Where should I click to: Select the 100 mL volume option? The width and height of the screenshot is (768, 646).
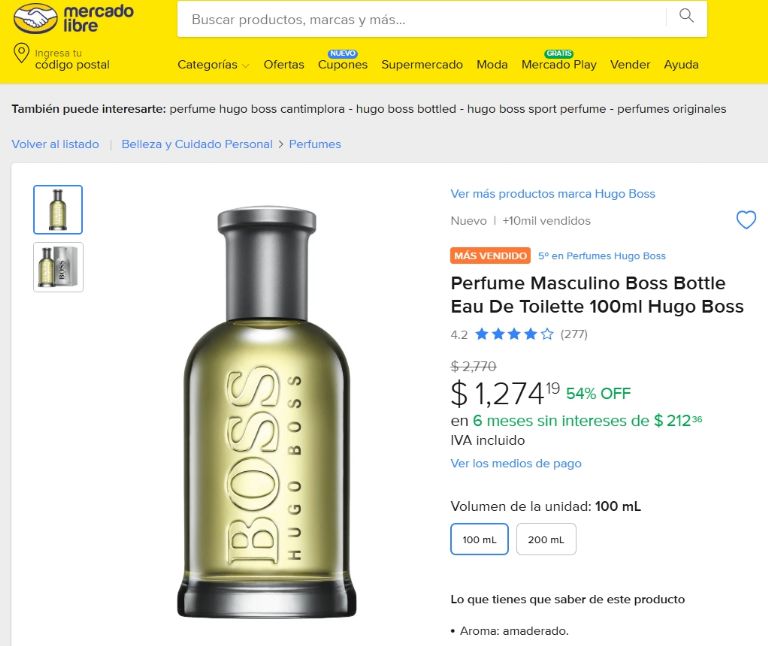point(479,539)
